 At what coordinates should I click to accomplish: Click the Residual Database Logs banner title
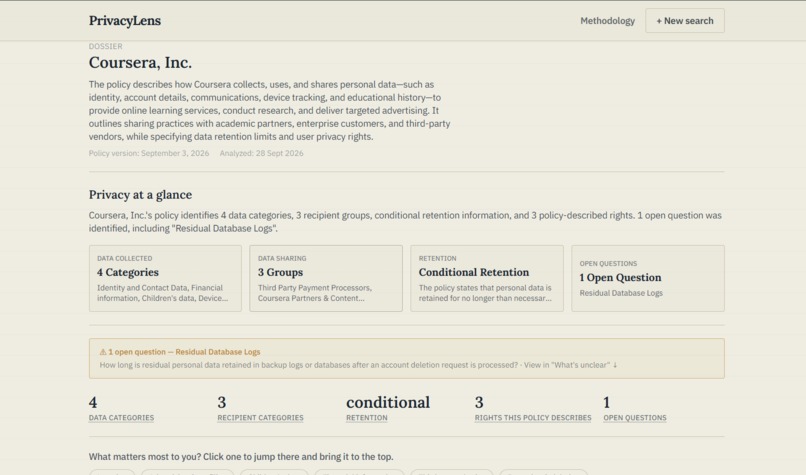(x=217, y=352)
